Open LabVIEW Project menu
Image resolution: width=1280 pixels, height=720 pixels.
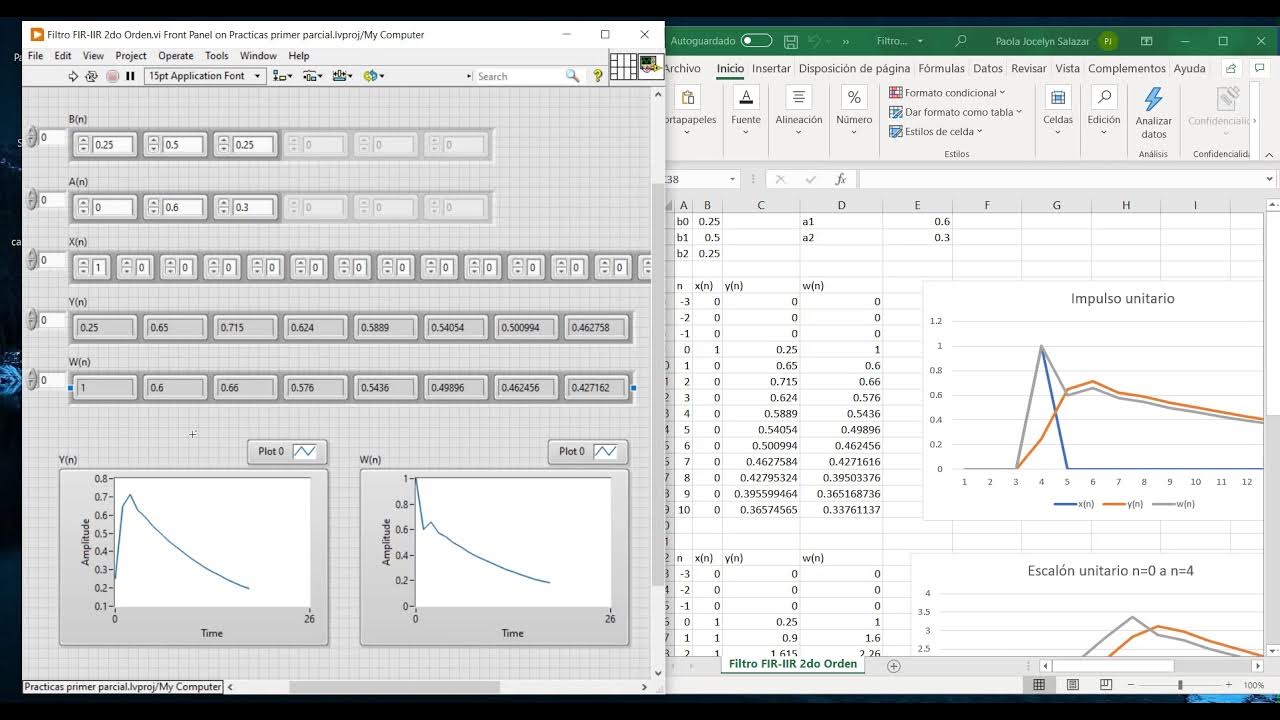(x=130, y=56)
